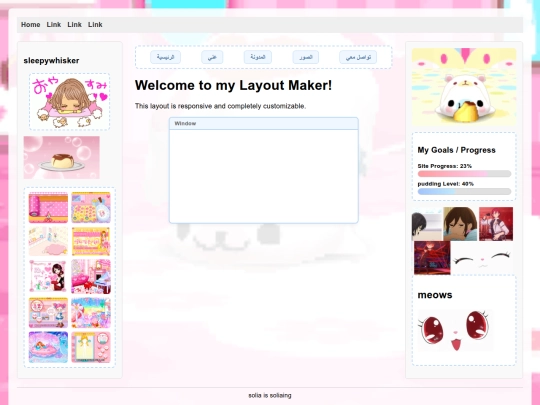Click the pudding Level bar
This screenshot has width=540, height=405.
pos(464,191)
